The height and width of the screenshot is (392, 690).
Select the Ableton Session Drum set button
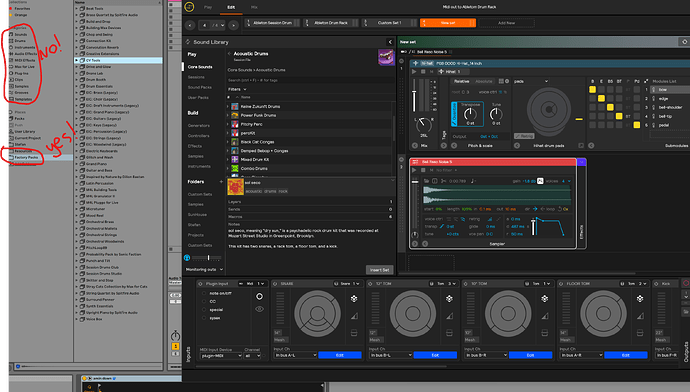(x=272, y=22)
